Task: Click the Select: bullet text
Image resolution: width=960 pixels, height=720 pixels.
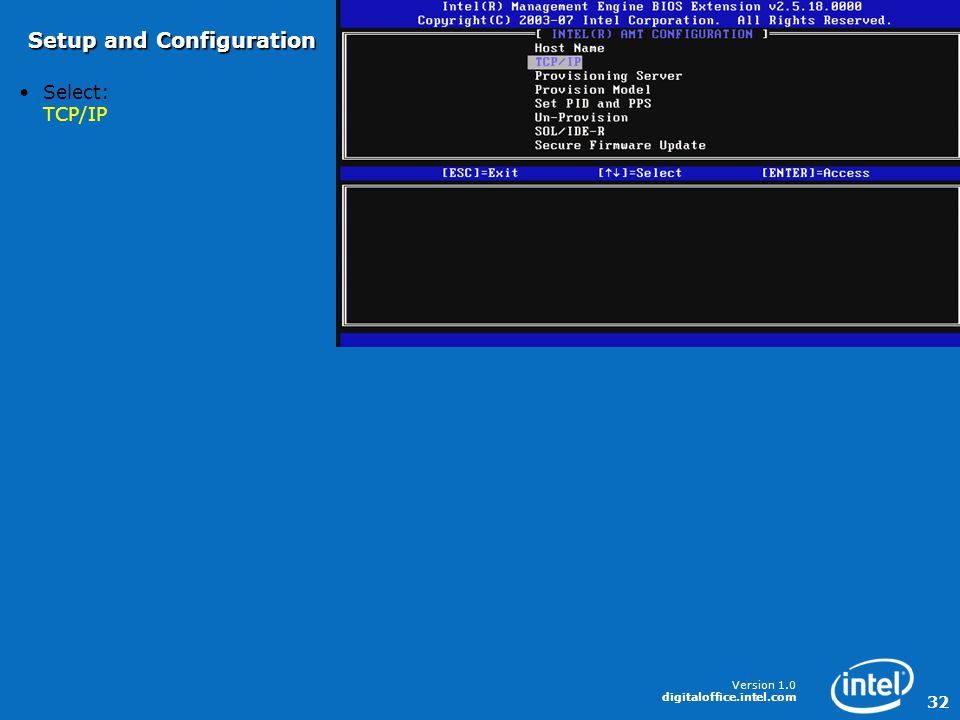Action: pyautogui.click(x=75, y=92)
